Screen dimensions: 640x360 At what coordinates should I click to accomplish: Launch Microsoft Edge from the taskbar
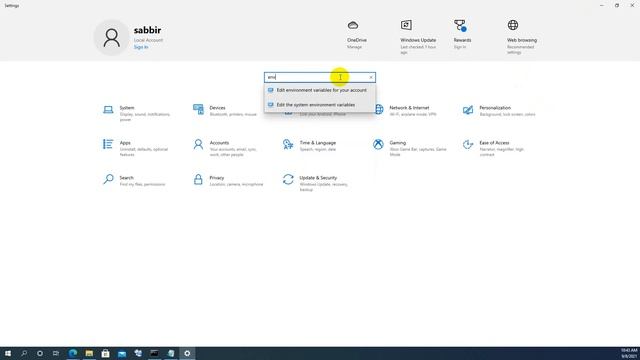(73, 353)
